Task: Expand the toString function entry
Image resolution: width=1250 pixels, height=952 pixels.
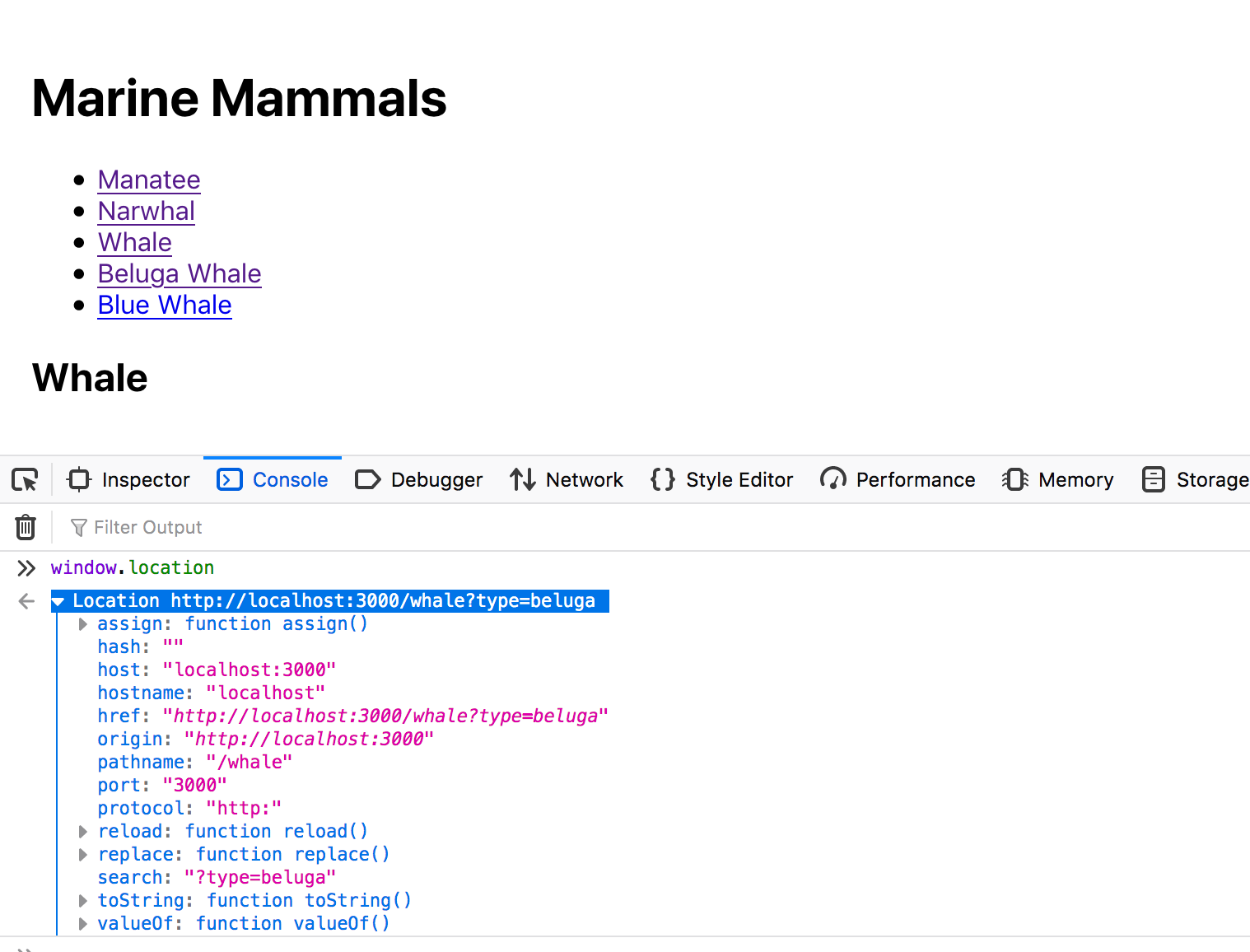Action: 82,901
